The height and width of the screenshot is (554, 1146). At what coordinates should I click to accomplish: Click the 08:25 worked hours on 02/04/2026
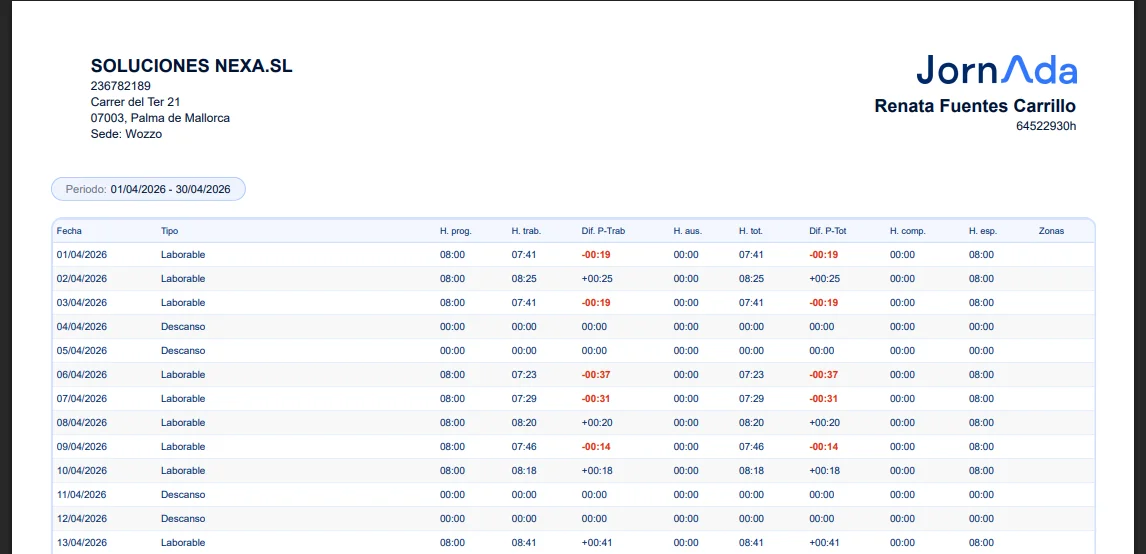click(524, 279)
